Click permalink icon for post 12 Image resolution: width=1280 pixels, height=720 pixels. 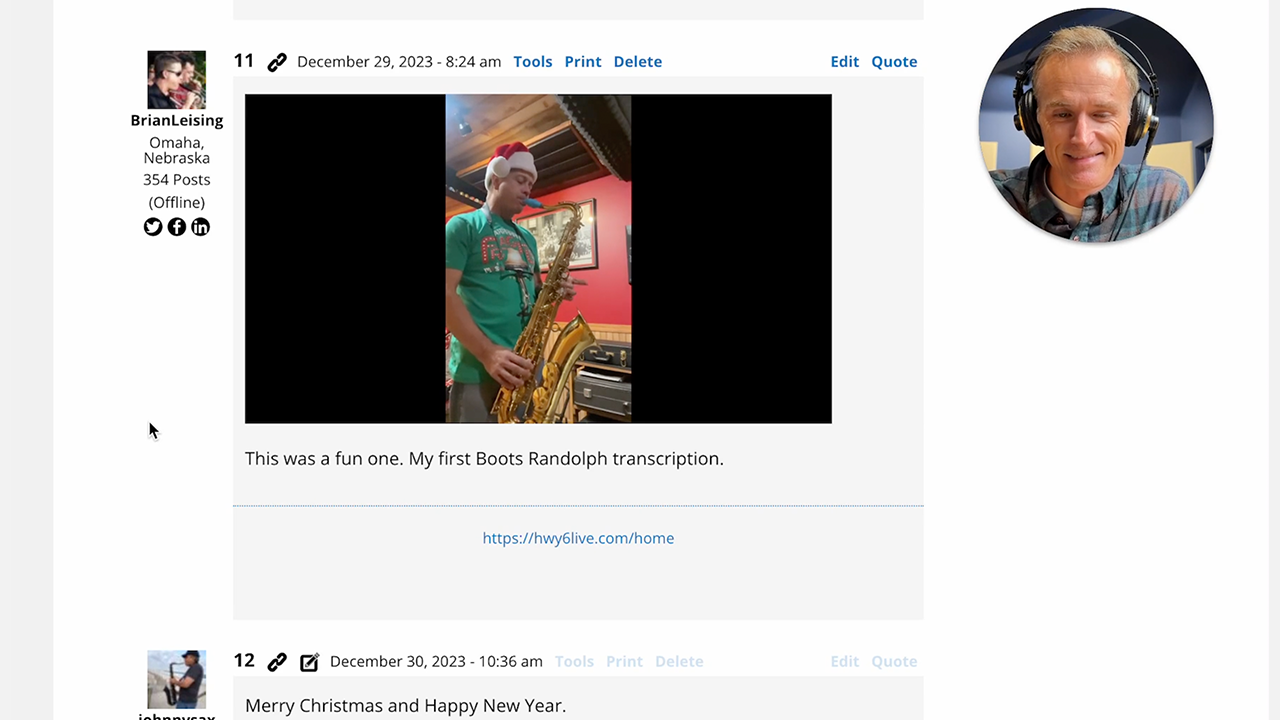coord(277,662)
